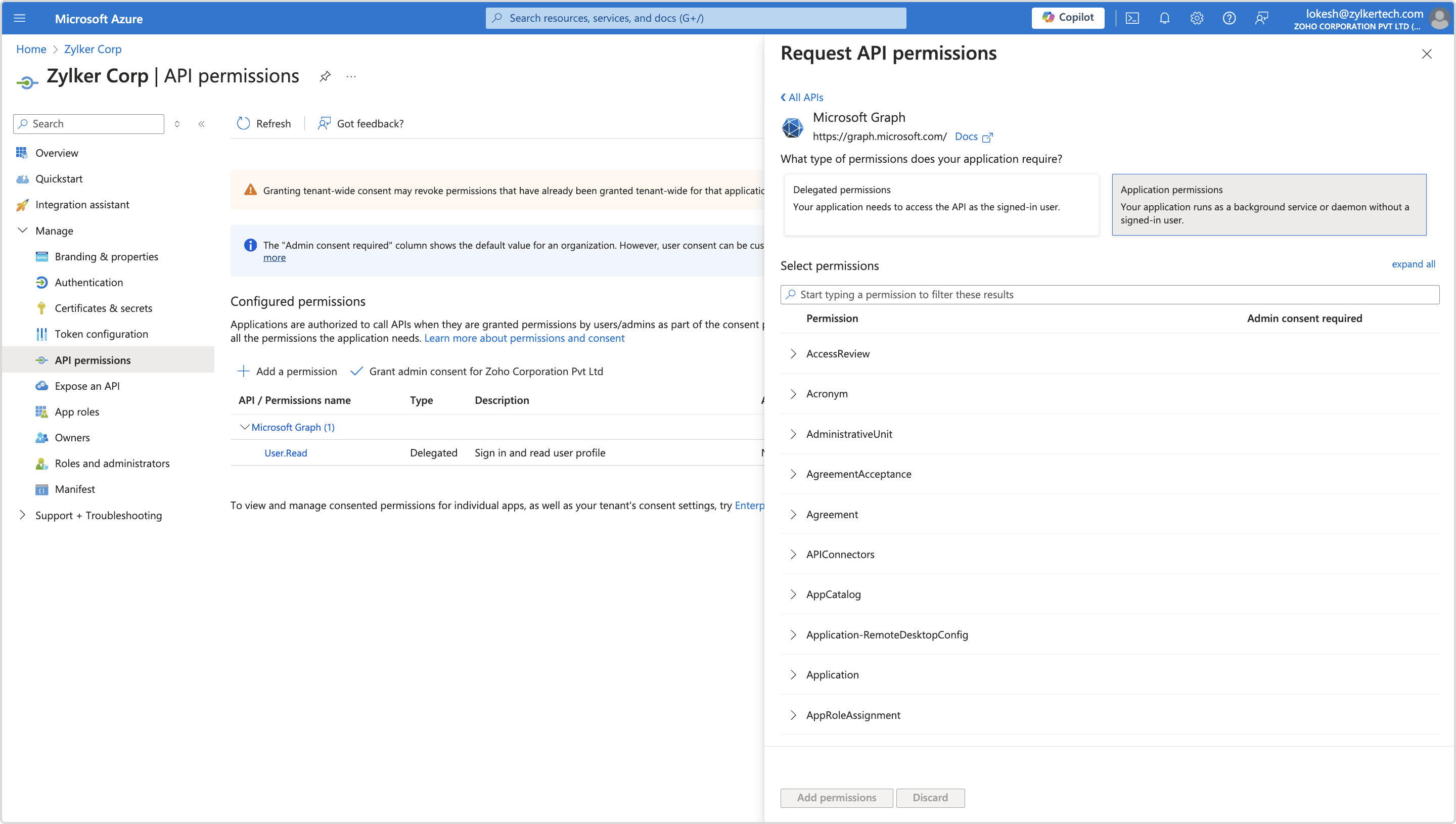Click the permission filter search field
Image resolution: width=1456 pixels, height=824 pixels.
coord(1109,294)
